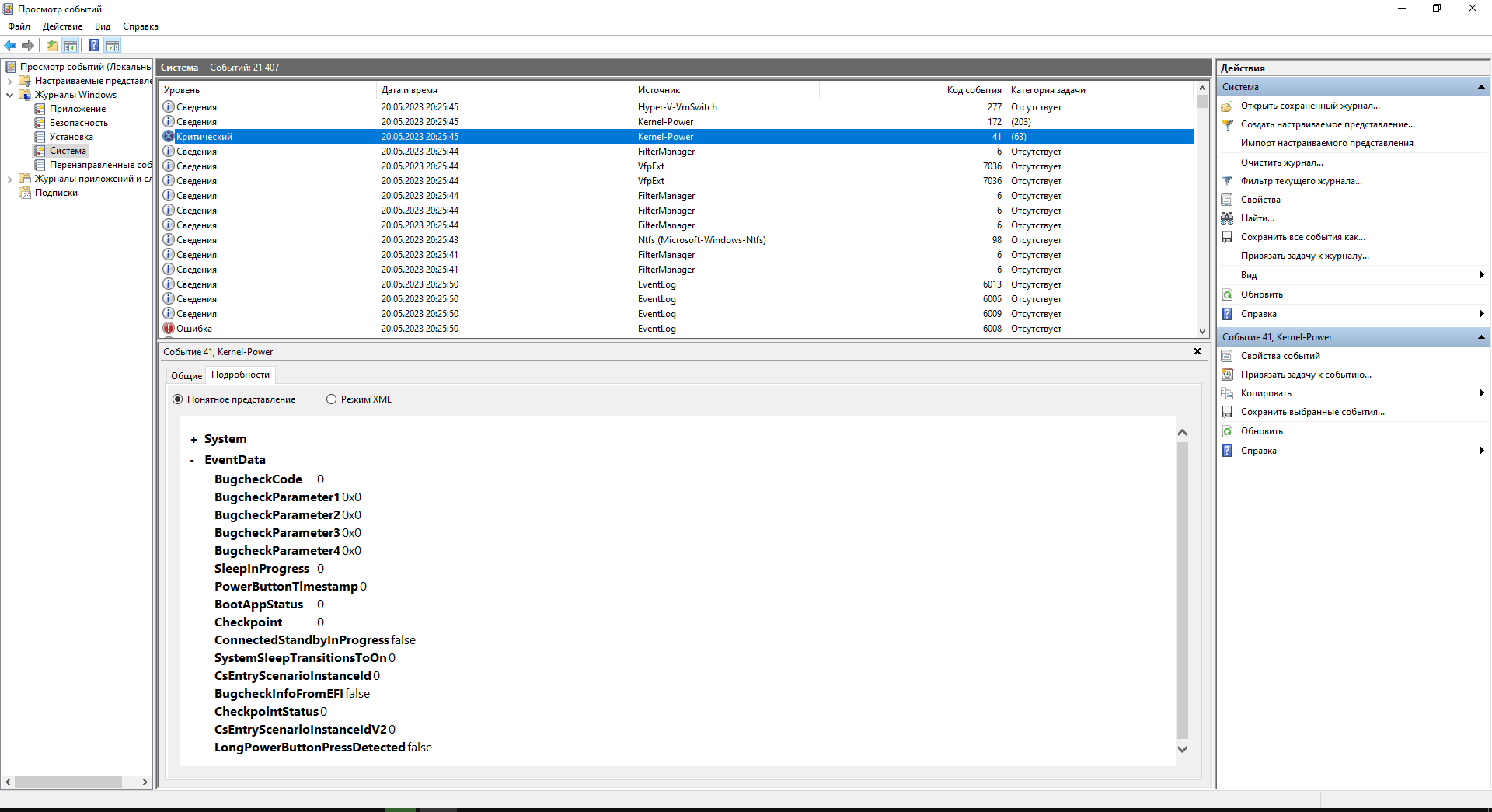Click the icon for Привязать задачу к событию
This screenshot has height=812, width=1492.
pos(1227,375)
